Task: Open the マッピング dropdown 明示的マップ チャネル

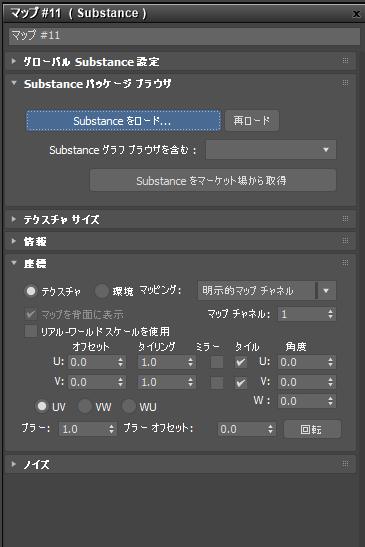Action: point(267,291)
